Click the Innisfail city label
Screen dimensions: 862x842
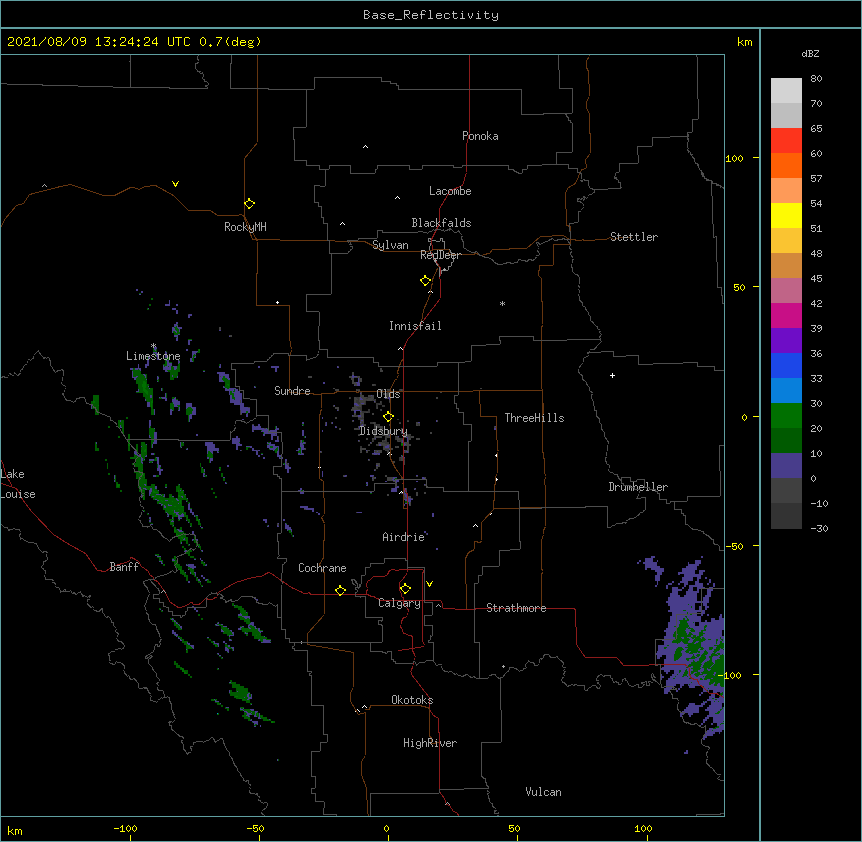point(415,326)
